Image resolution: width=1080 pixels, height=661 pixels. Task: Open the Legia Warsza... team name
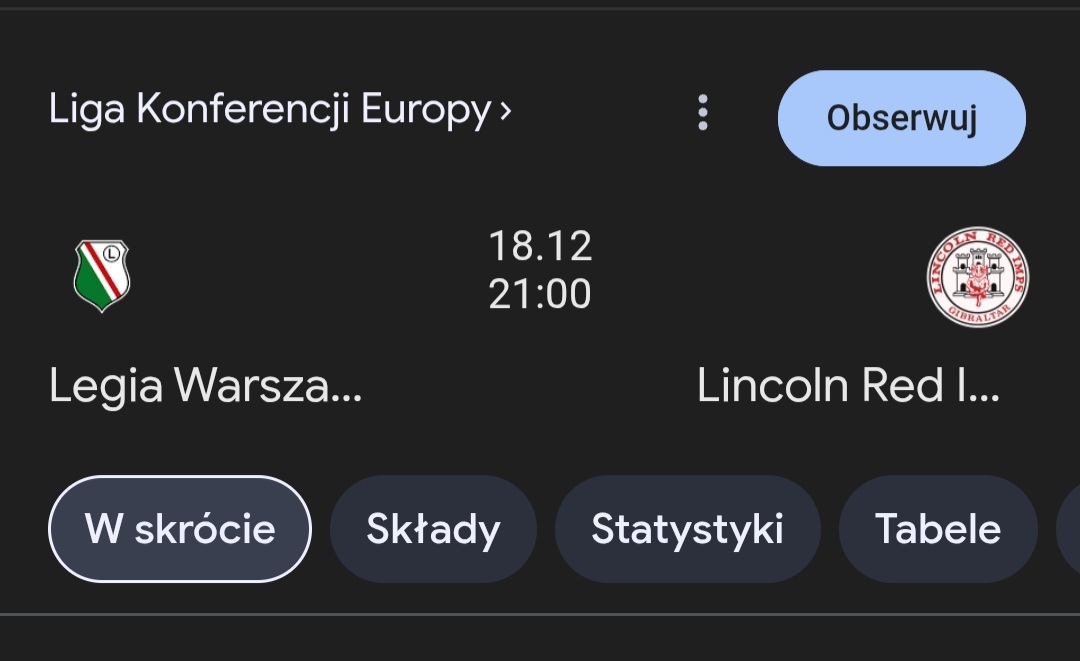(205, 385)
